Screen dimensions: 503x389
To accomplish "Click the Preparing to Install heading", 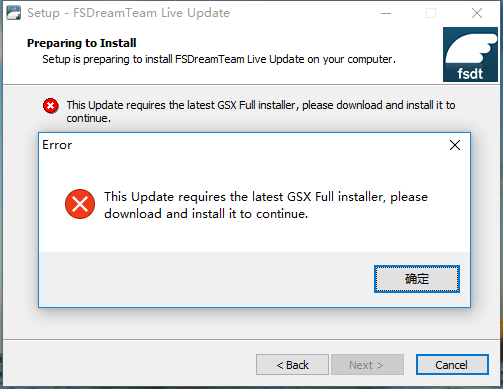I will tap(82, 43).
